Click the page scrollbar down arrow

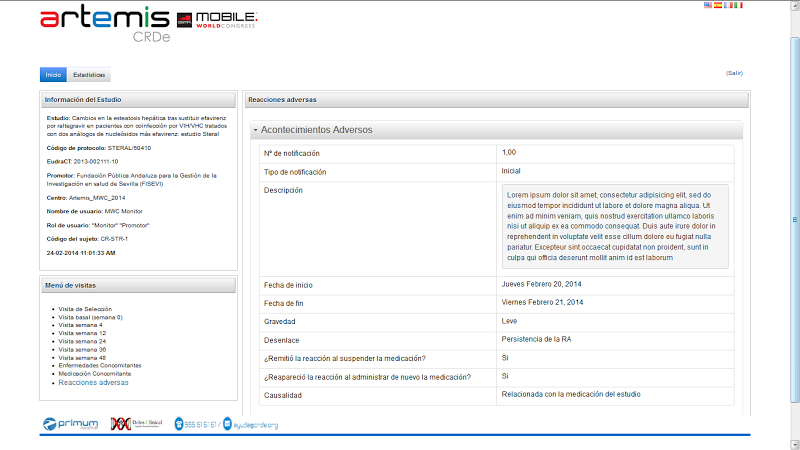(795, 444)
